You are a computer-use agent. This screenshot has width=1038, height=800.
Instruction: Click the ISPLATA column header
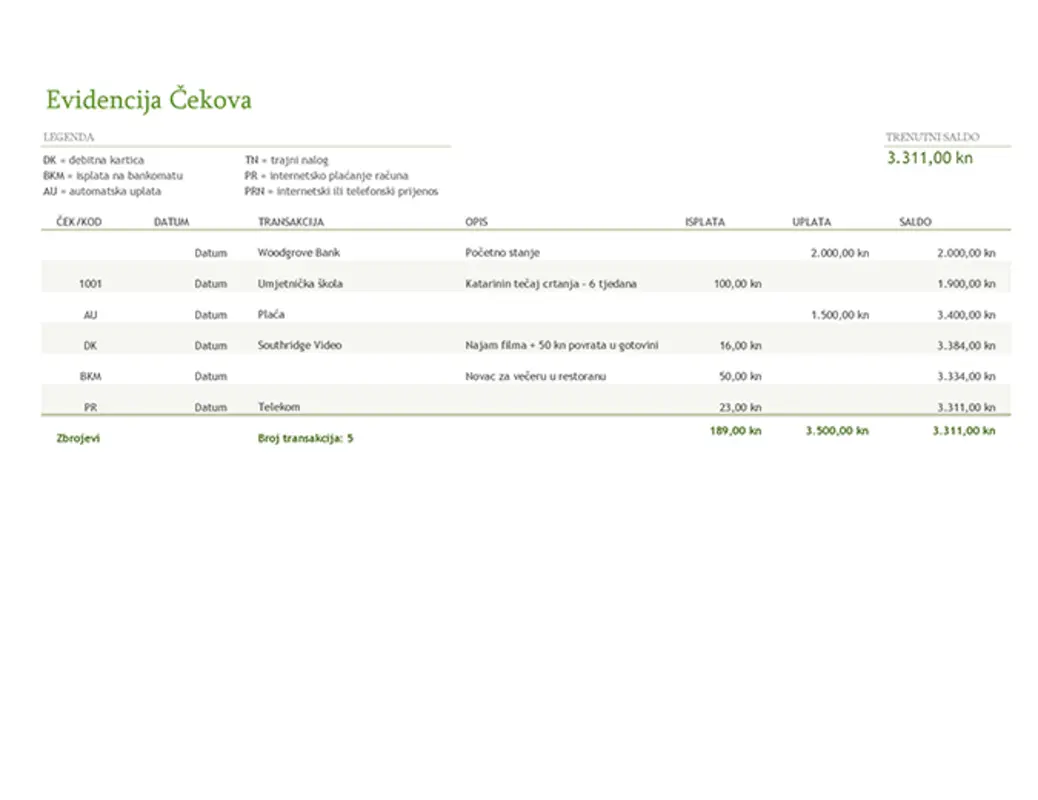point(704,222)
